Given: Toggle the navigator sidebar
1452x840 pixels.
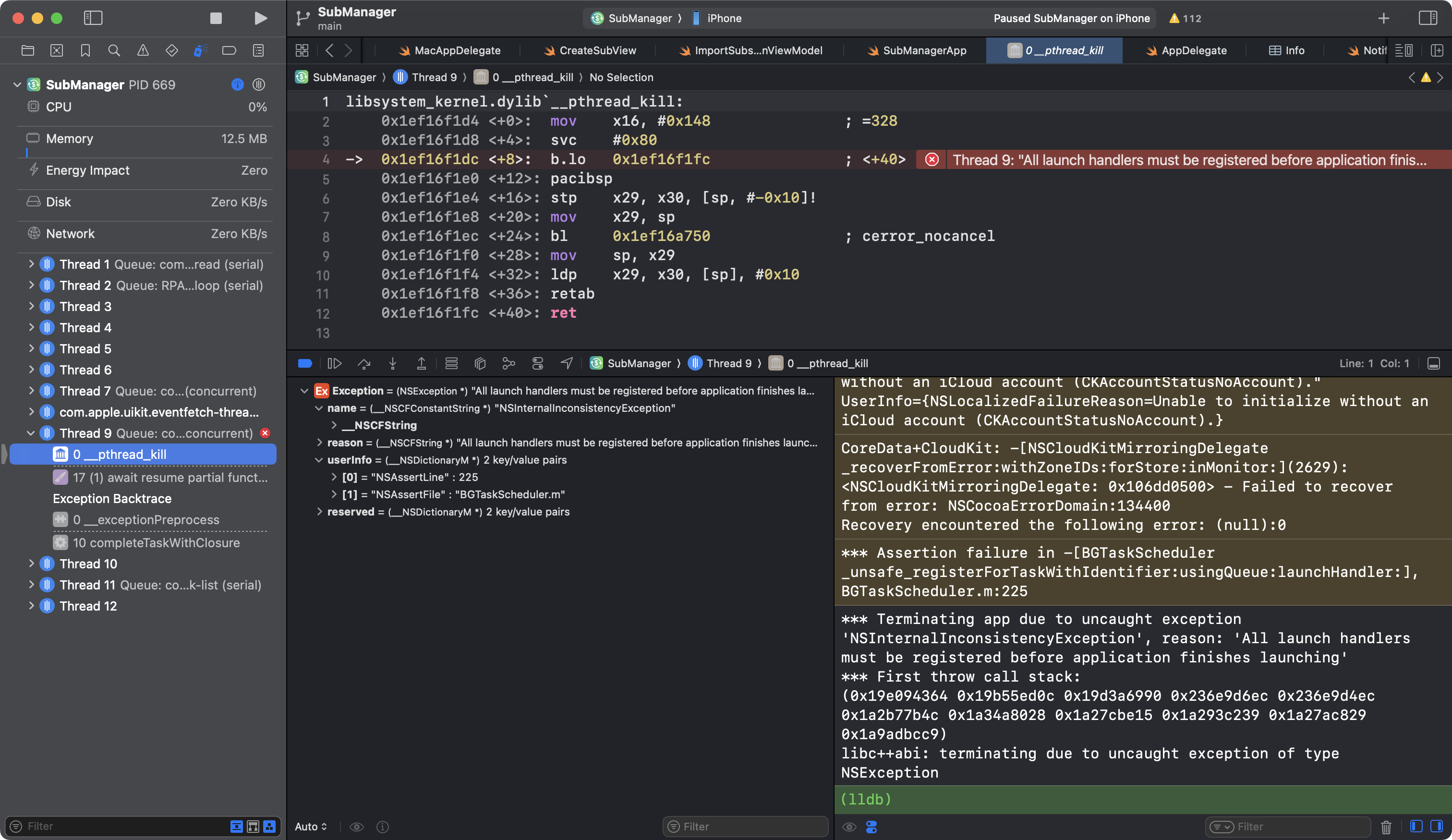Looking at the screenshot, I should [x=93, y=18].
